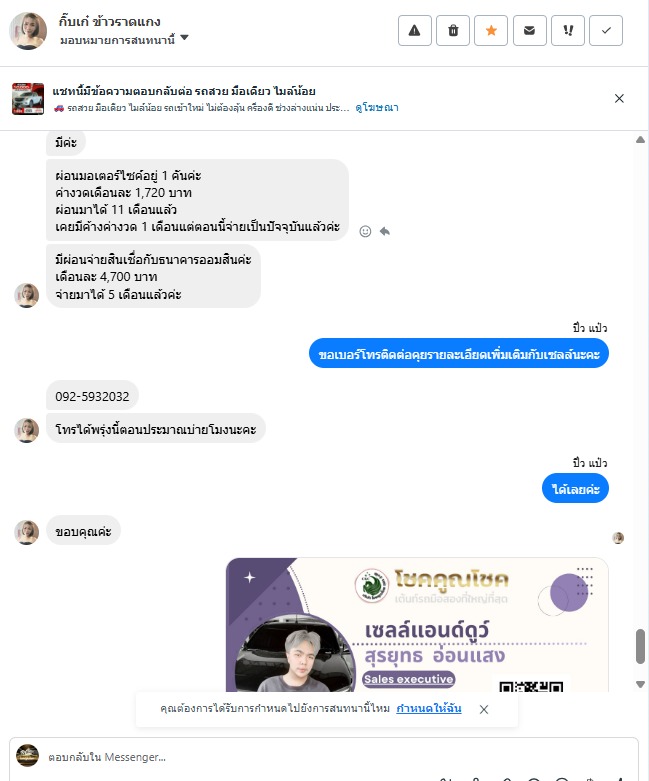Image resolution: width=649 pixels, height=781 pixels.
Task: Click the chat scrollbar thumb
Action: click(641, 647)
